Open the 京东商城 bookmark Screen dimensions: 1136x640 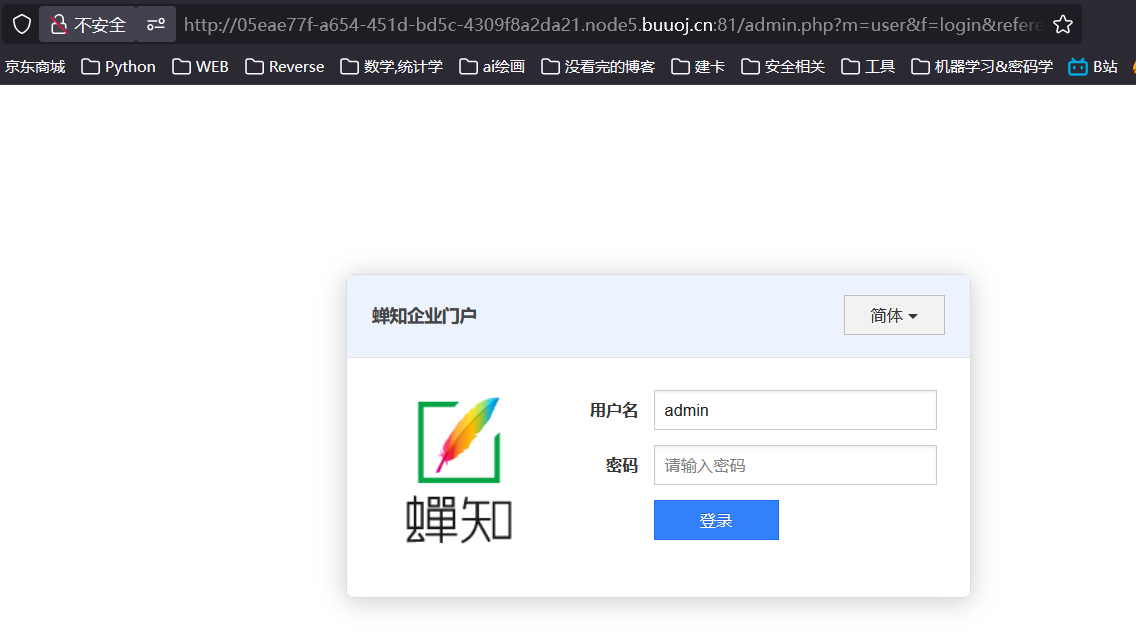pyautogui.click(x=35, y=67)
